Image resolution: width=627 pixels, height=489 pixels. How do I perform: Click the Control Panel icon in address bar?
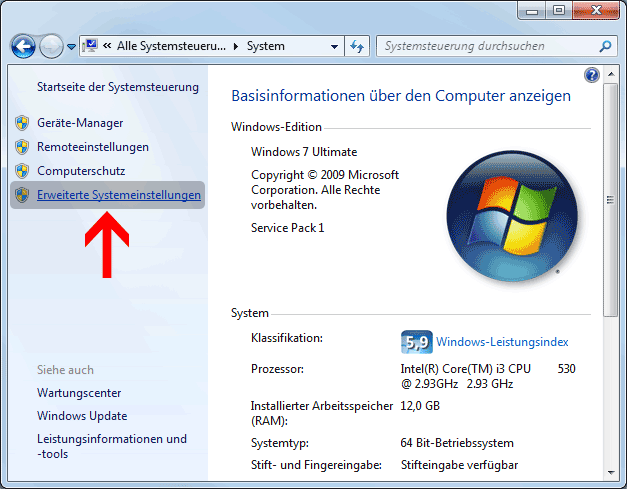(x=90, y=46)
